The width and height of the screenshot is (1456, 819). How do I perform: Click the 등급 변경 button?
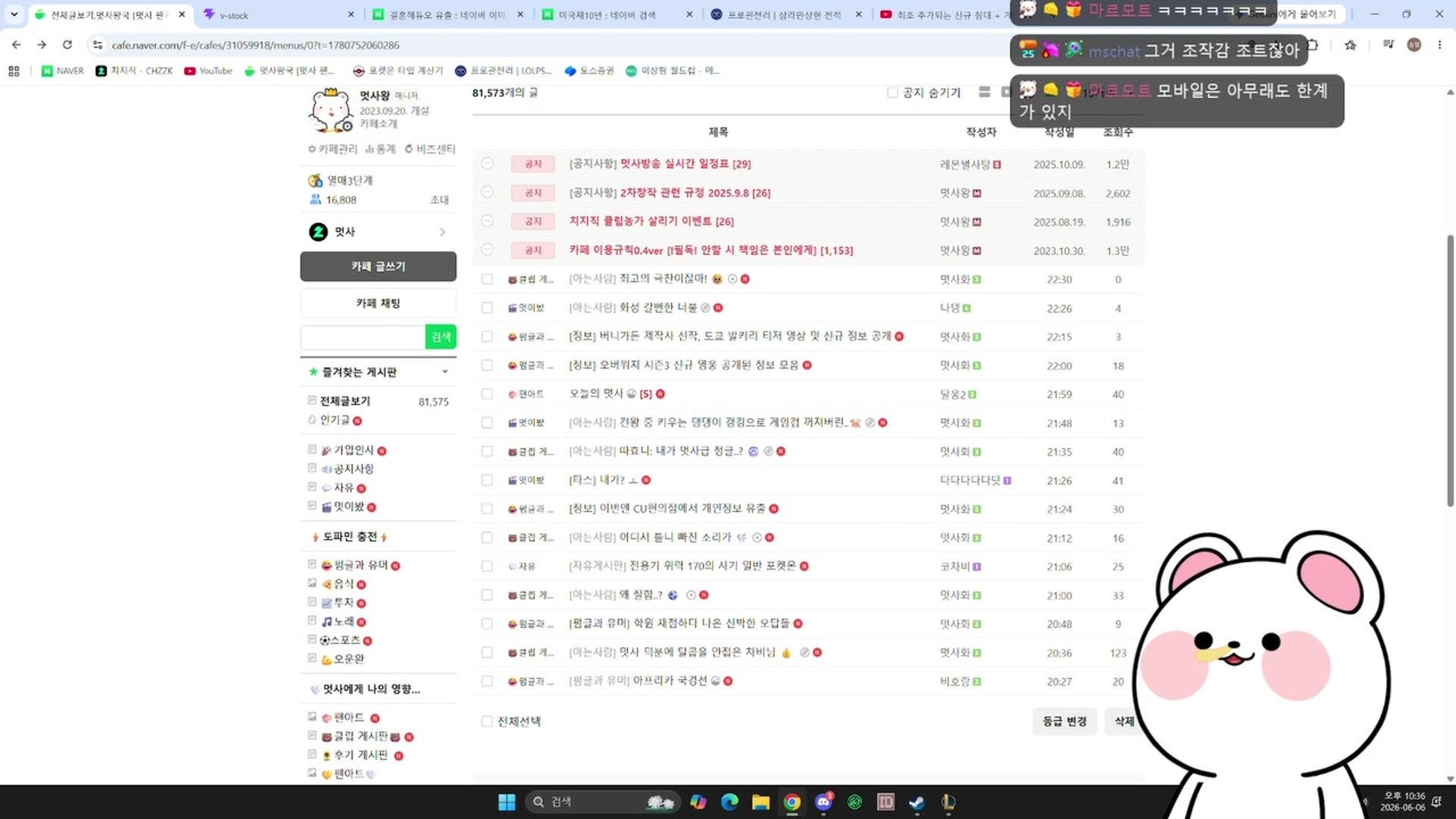(1065, 721)
